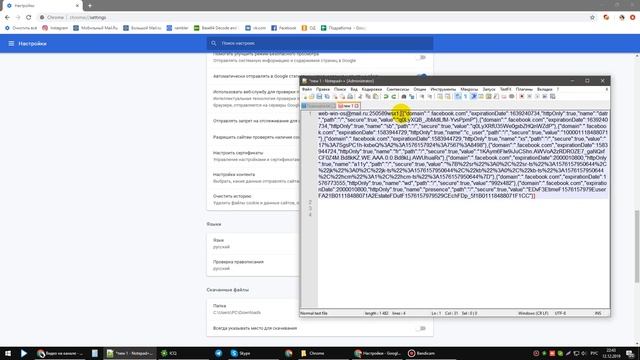Screen dimensions: 640x360
Task: Click the Paste icon in Notepad++ toolbar
Action: pos(376,96)
